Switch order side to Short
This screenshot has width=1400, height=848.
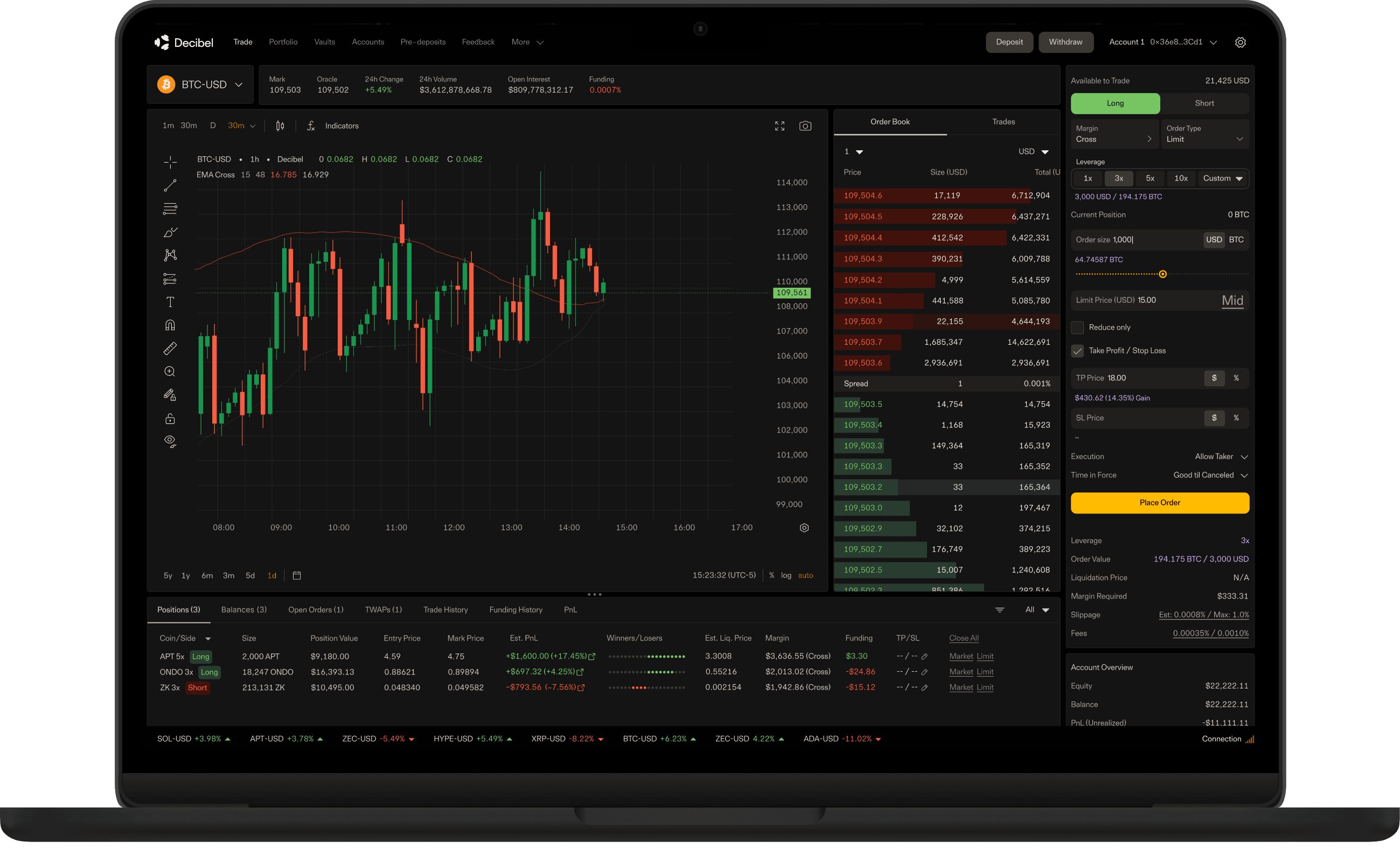(1204, 103)
